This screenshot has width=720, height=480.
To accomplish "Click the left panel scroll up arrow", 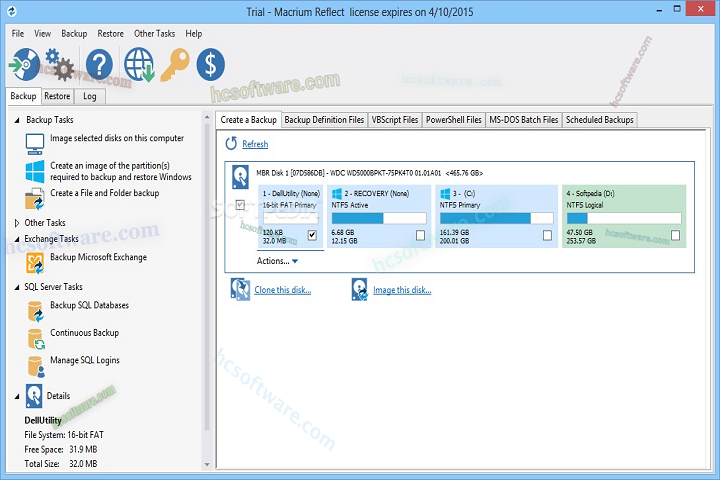I will click(x=207, y=118).
